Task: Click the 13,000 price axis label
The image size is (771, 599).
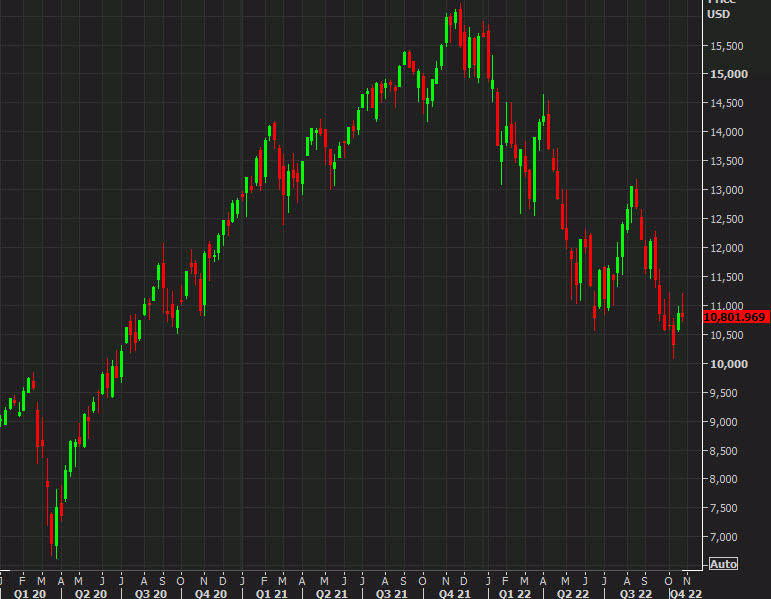Action: click(726, 190)
